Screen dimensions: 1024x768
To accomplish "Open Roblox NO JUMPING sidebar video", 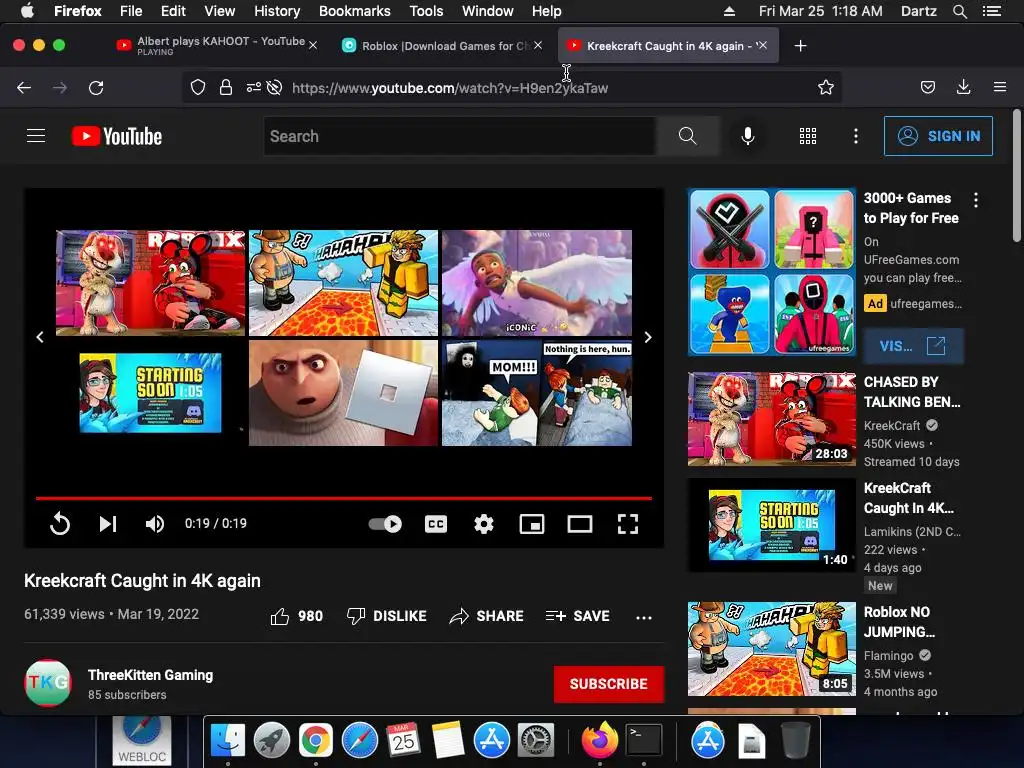I will (x=772, y=649).
